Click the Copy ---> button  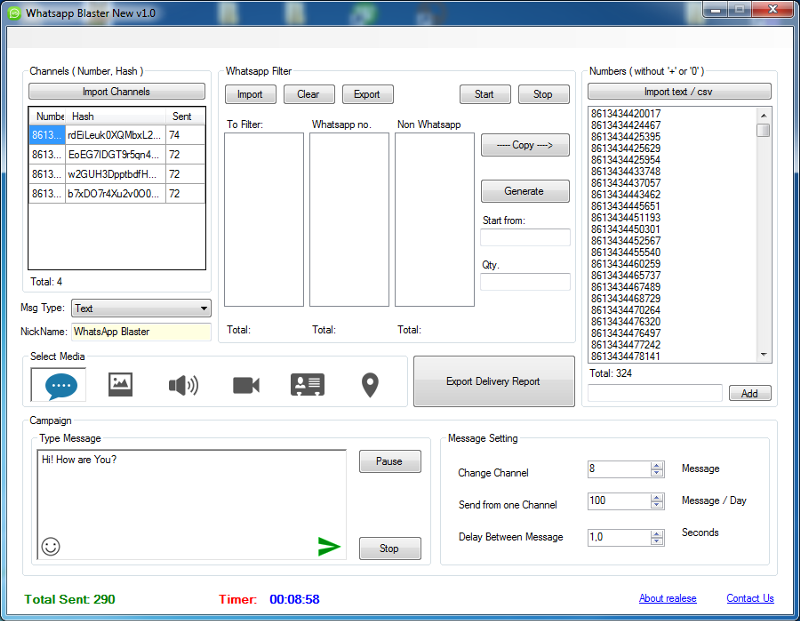pos(525,145)
